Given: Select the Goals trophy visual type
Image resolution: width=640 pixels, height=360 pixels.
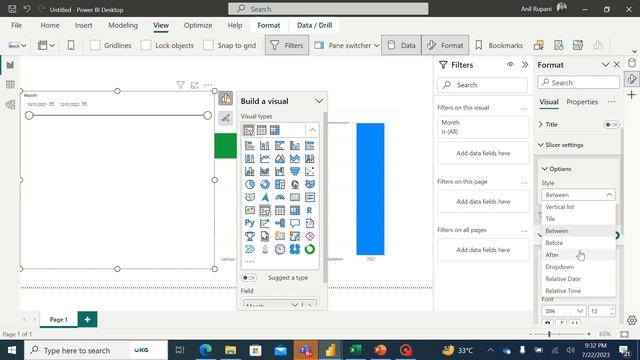Looking at the screenshot, I should tap(250, 236).
